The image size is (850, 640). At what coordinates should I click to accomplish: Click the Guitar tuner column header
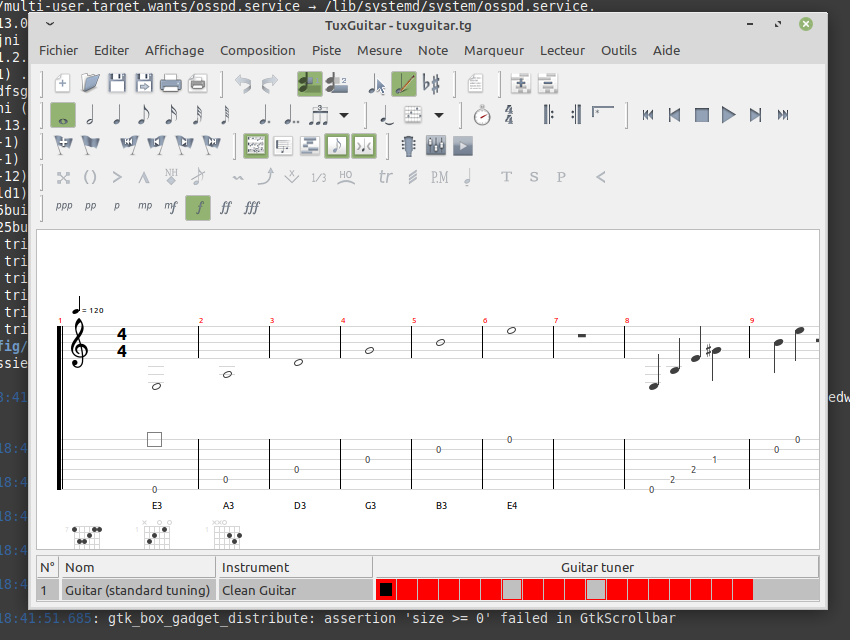(596, 567)
